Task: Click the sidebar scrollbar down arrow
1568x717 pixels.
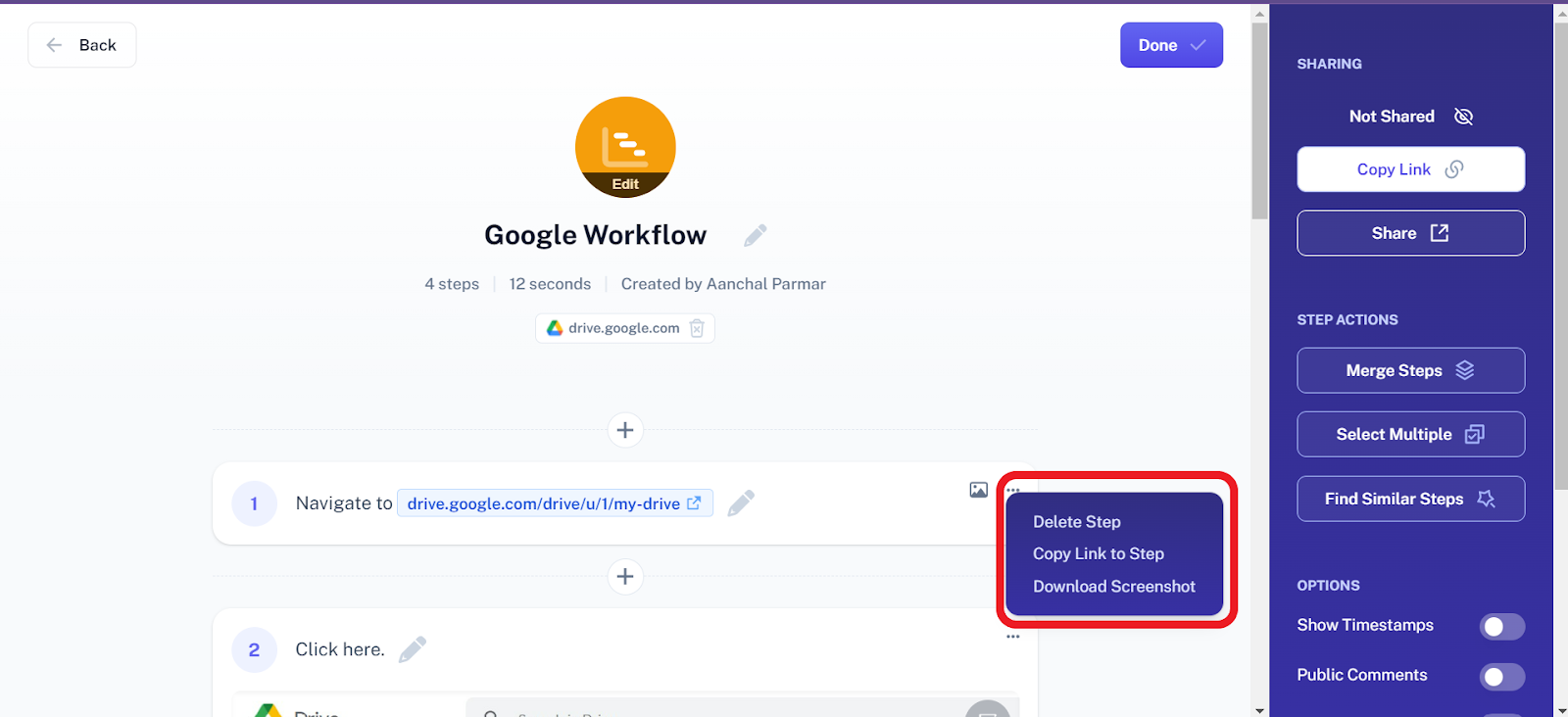Action: pos(1560,709)
